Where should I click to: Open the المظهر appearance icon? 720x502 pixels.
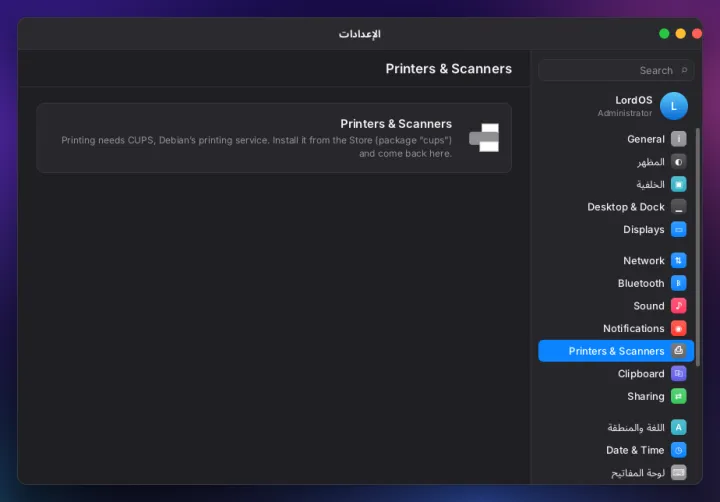point(678,162)
